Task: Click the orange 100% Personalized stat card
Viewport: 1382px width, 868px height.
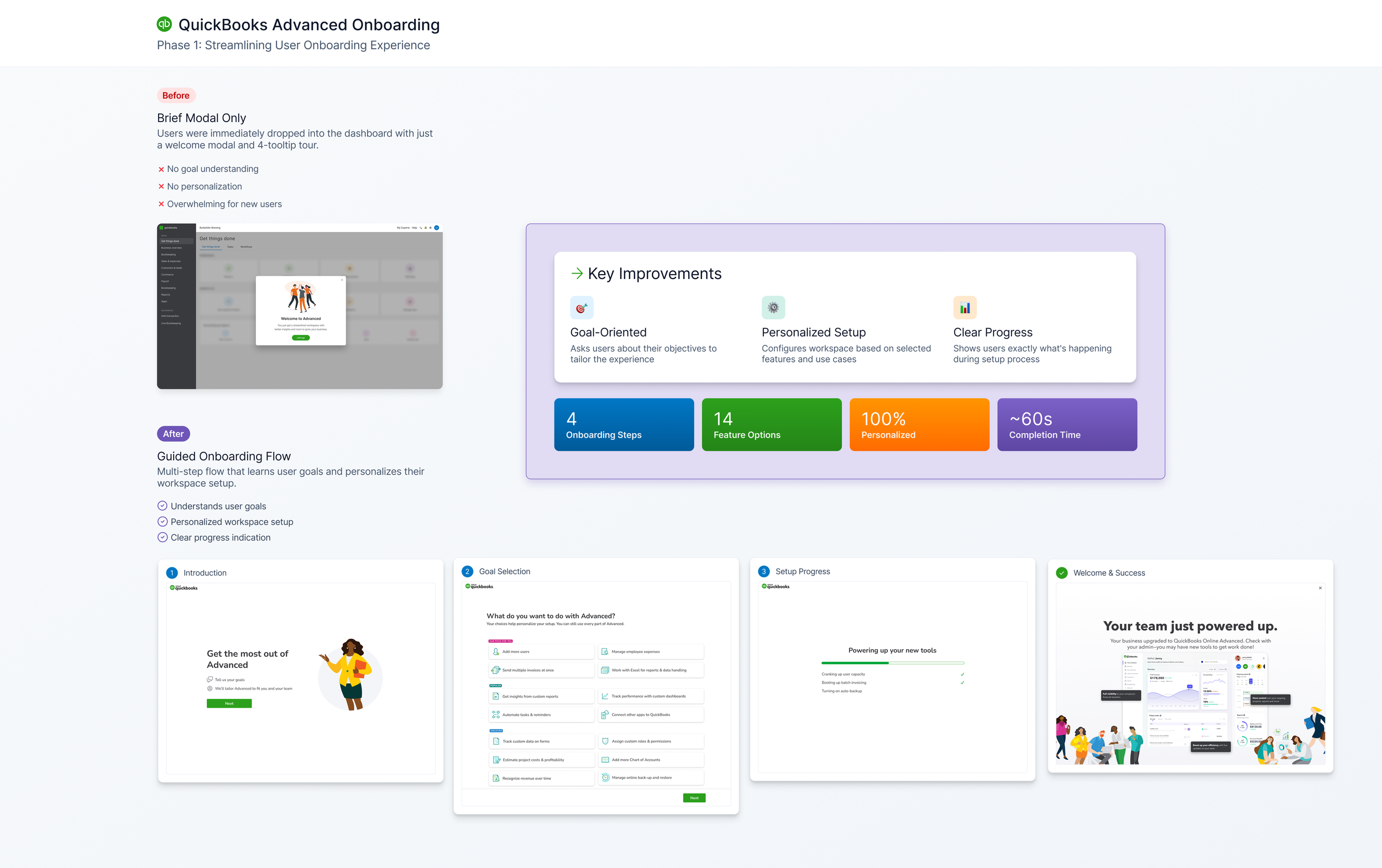Action: click(919, 424)
